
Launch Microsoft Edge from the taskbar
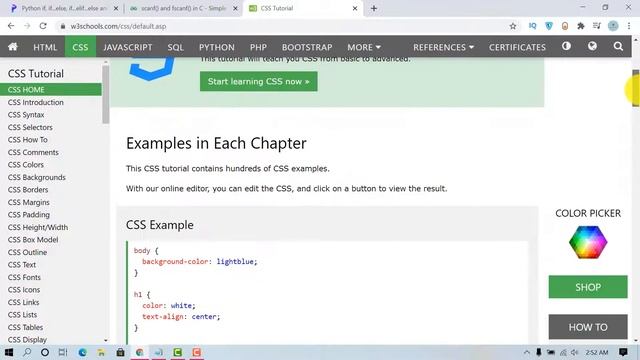(x=82, y=352)
